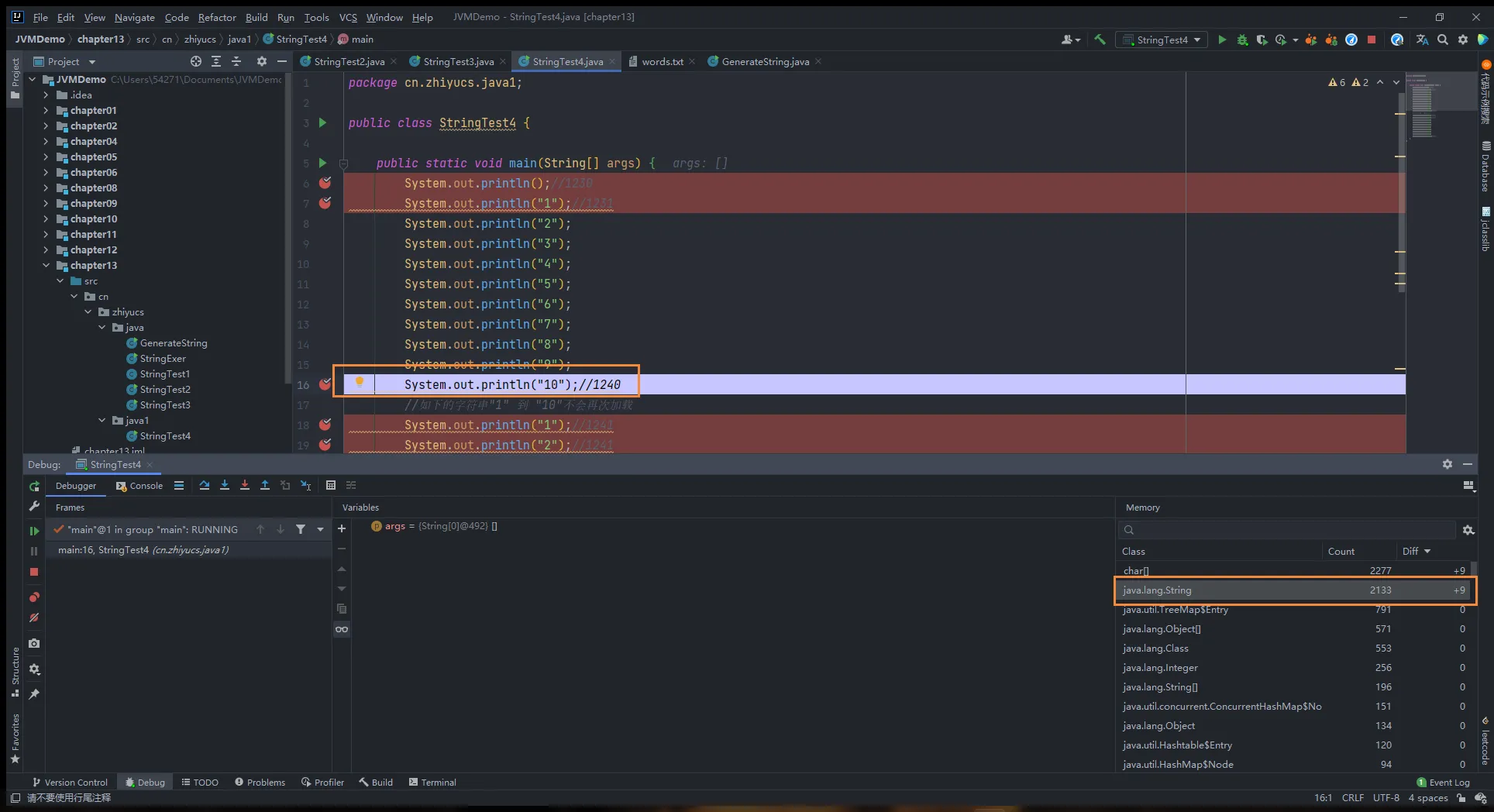This screenshot has width=1494, height=812.
Task: Click the Step Out debugger icon
Action: tap(265, 485)
